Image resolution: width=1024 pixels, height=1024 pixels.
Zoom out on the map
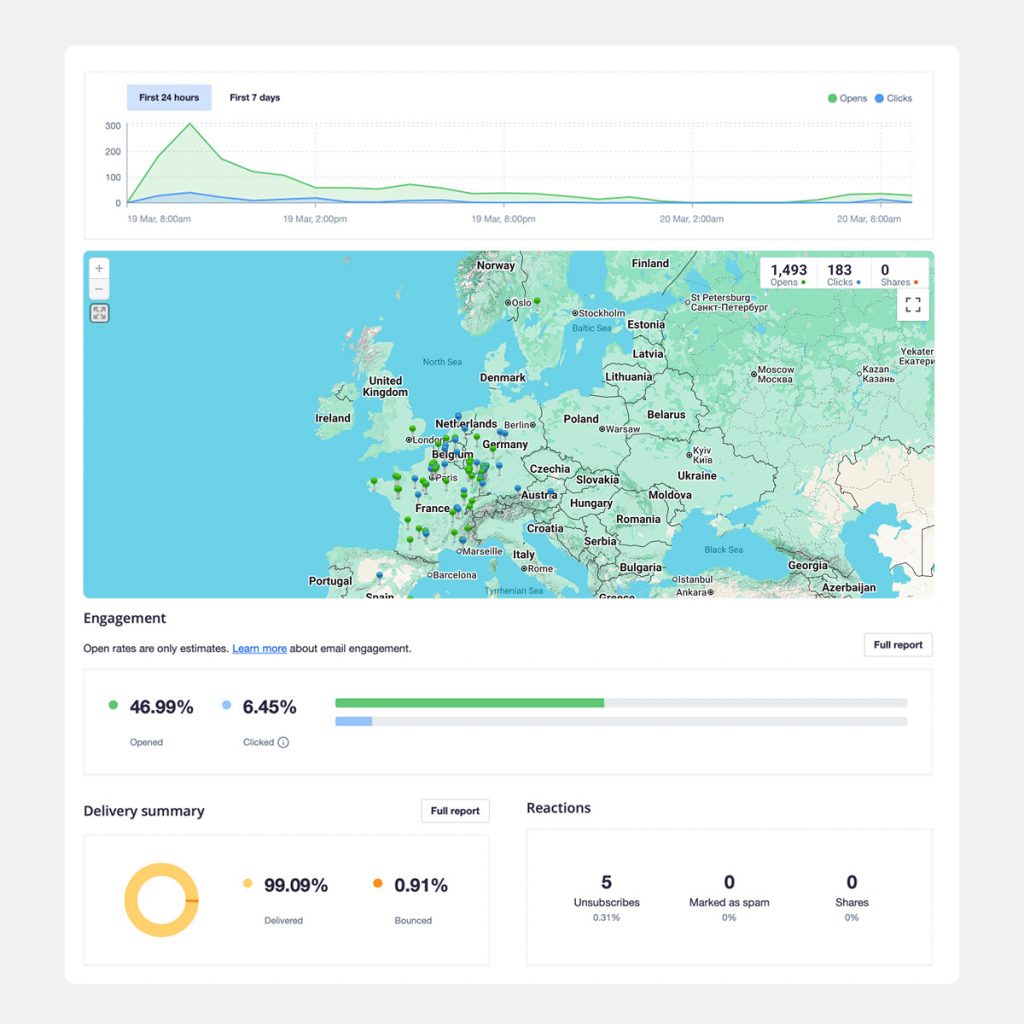(99, 289)
